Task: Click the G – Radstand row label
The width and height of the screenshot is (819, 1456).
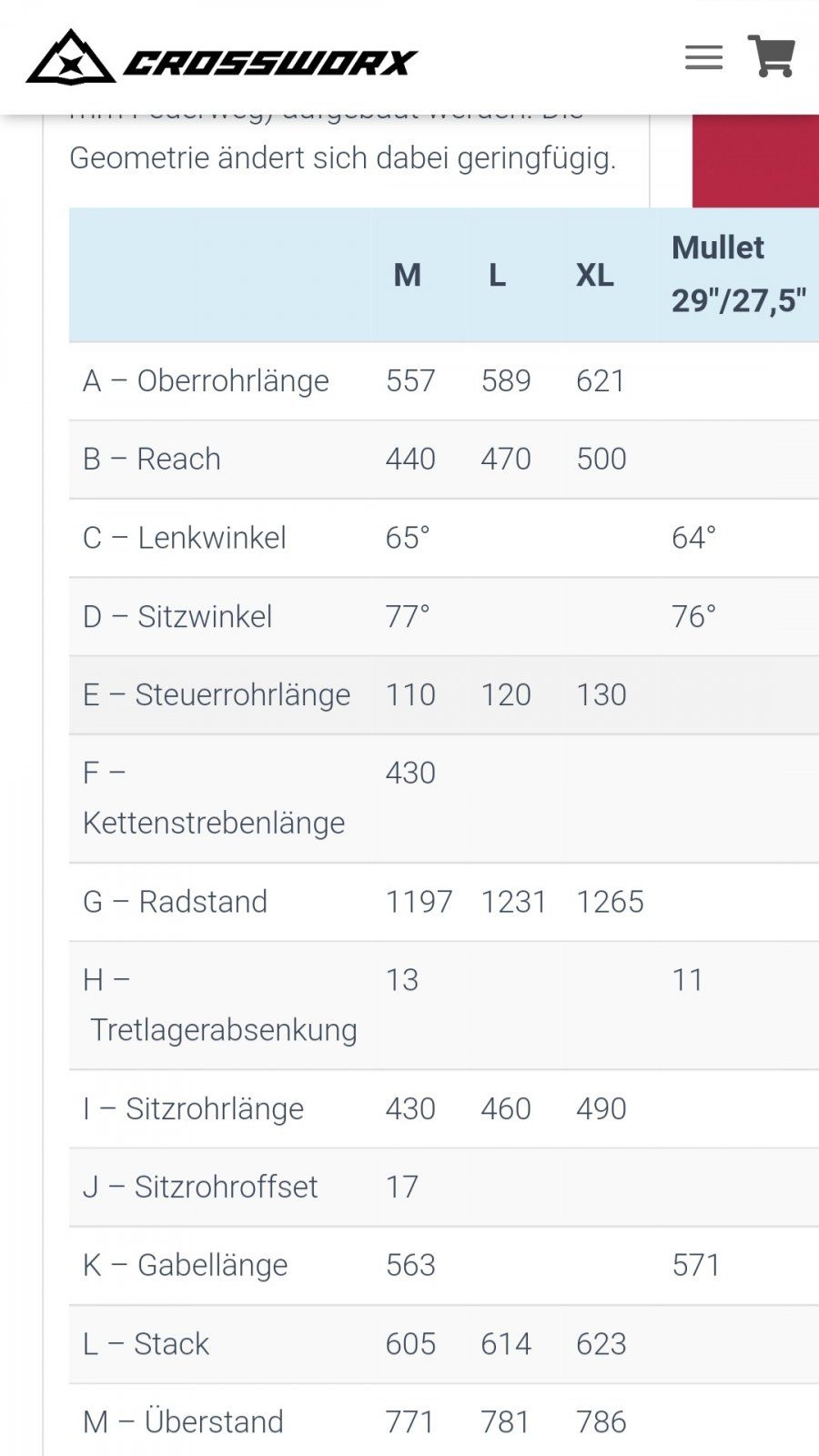Action: pos(176,902)
